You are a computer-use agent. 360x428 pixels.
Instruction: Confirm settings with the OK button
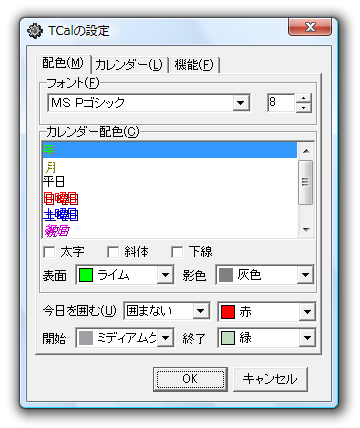(190, 379)
